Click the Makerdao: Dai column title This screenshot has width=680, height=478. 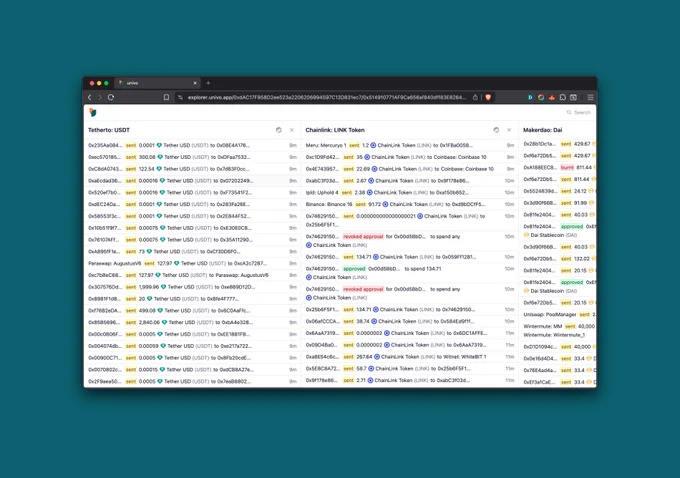(x=543, y=130)
